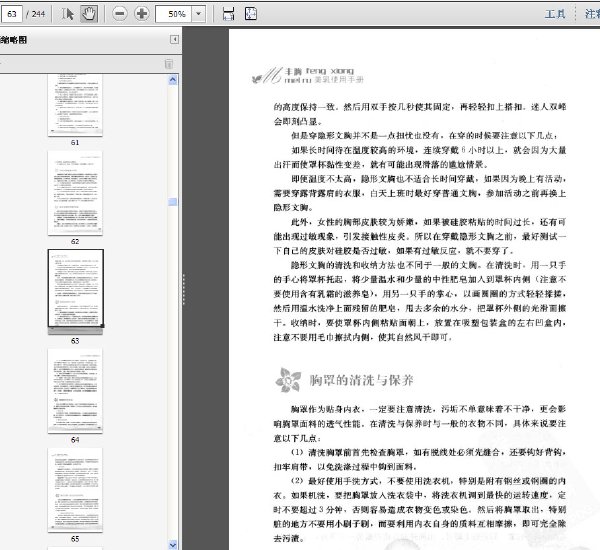Click the heading 胸罩的清洗与保养
This screenshot has height=550, width=600.
361,380
